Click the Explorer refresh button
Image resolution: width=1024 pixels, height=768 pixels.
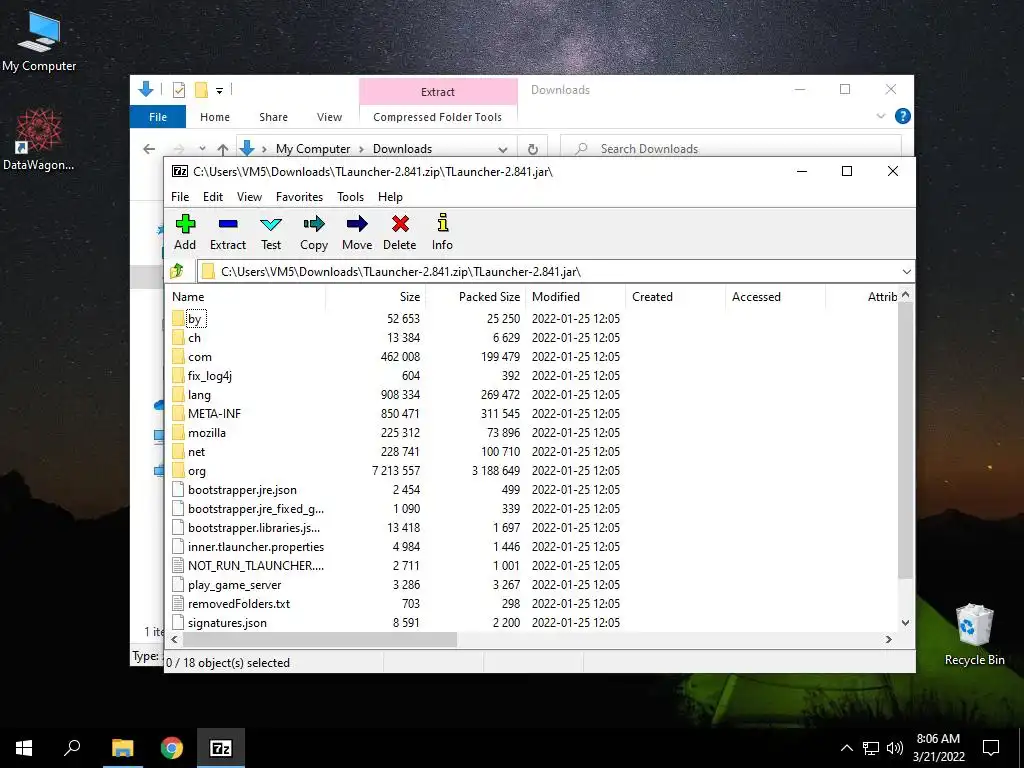point(533,149)
